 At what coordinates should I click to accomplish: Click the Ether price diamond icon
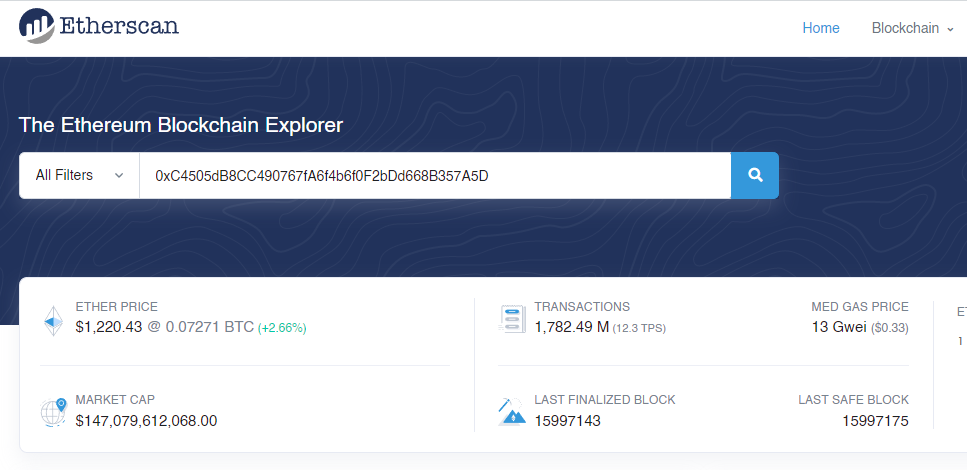click(54, 321)
